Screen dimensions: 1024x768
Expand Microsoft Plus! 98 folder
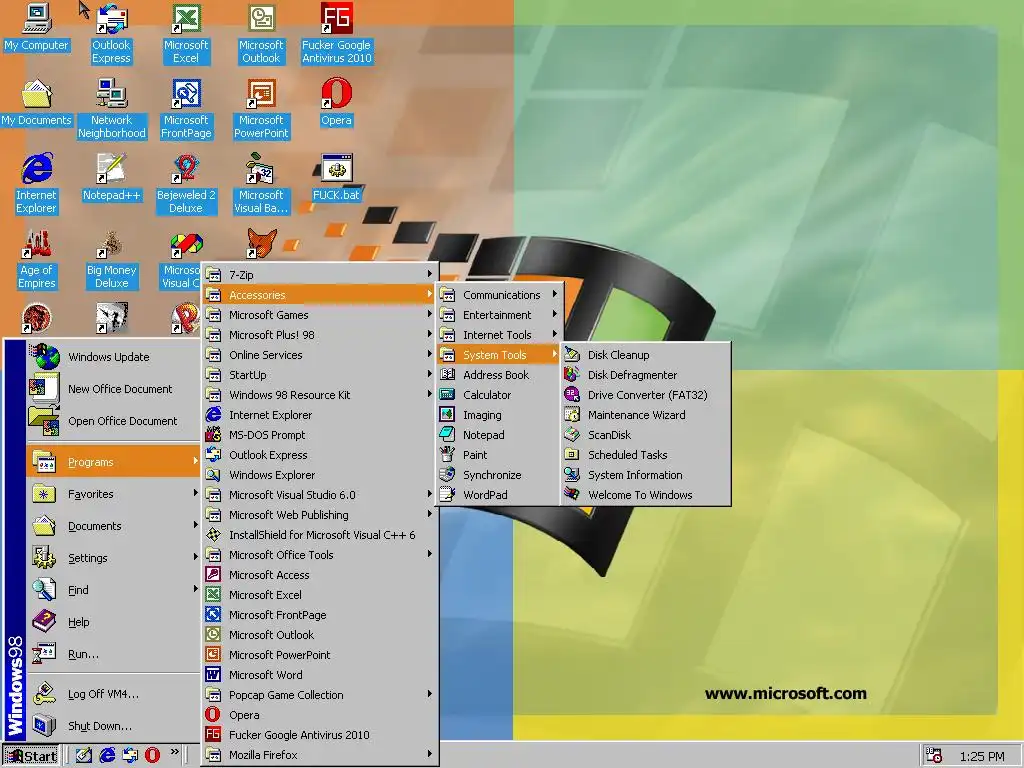pyautogui.click(x=319, y=334)
